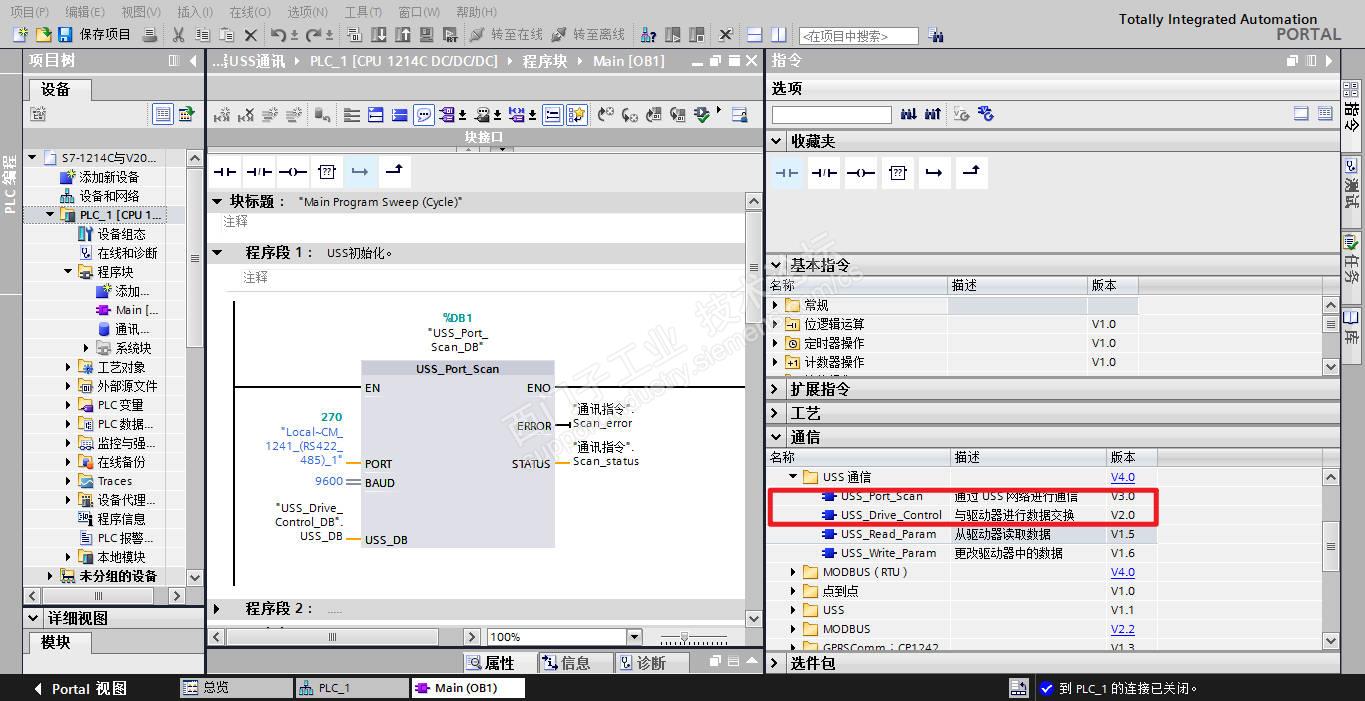Viewport: 1365px width, 701px height.
Task: Expand 位逻辑运算 instruction folder
Action: click(776, 324)
